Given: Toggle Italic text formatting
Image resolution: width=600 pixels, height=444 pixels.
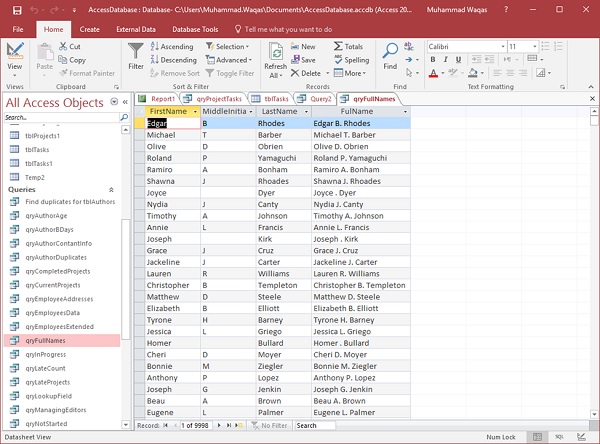Looking at the screenshot, I should pyautogui.click(x=444, y=59).
